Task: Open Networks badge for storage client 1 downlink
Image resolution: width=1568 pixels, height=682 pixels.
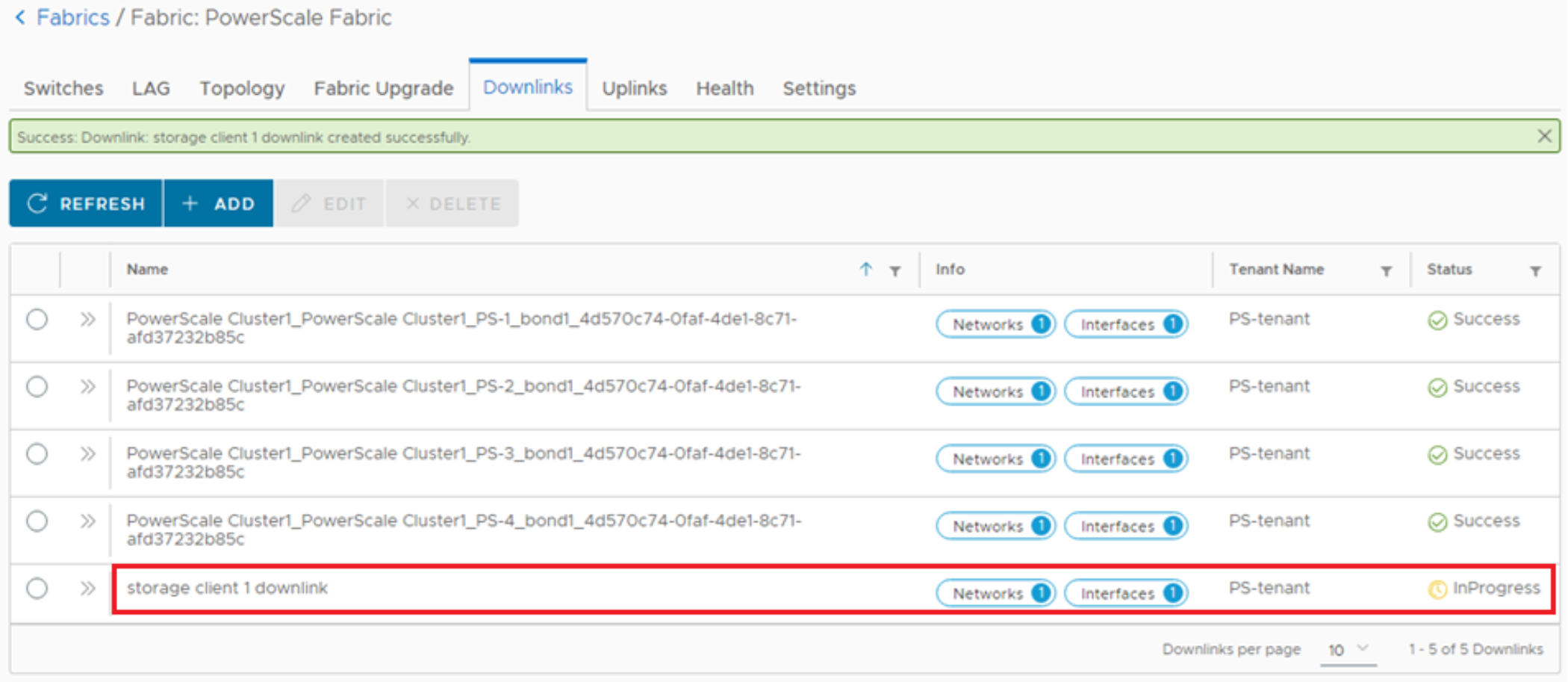Action: tap(995, 593)
